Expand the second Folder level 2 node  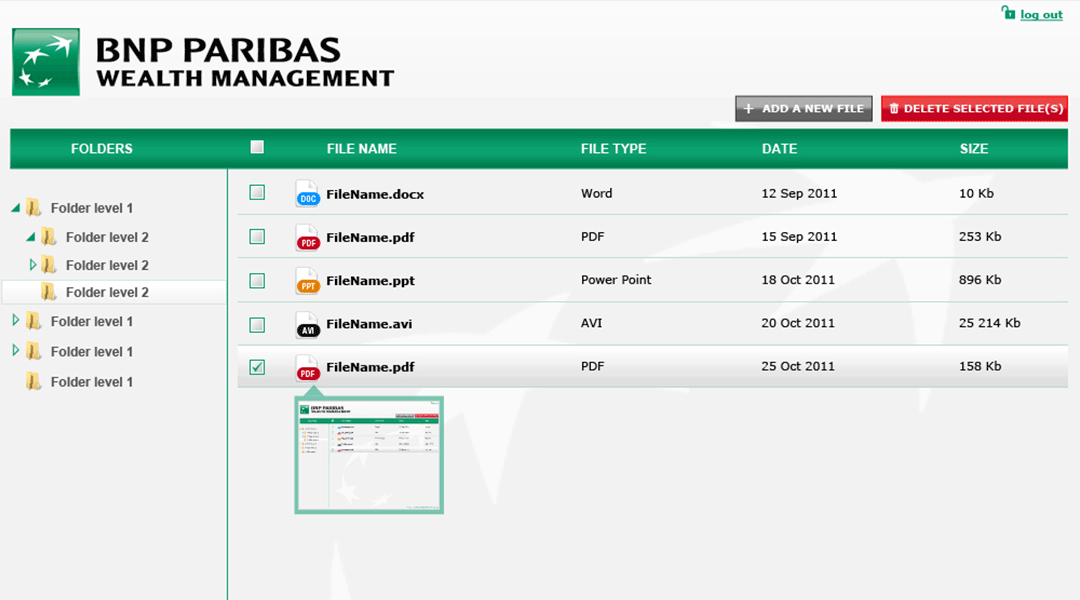click(32, 265)
